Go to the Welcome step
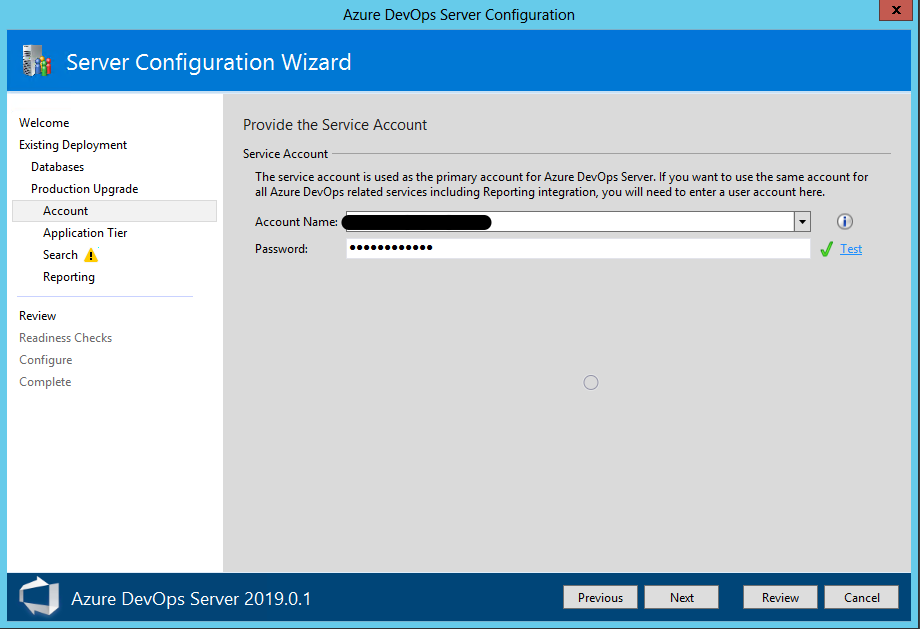Screen dimensions: 920x629 pyautogui.click(x=44, y=123)
